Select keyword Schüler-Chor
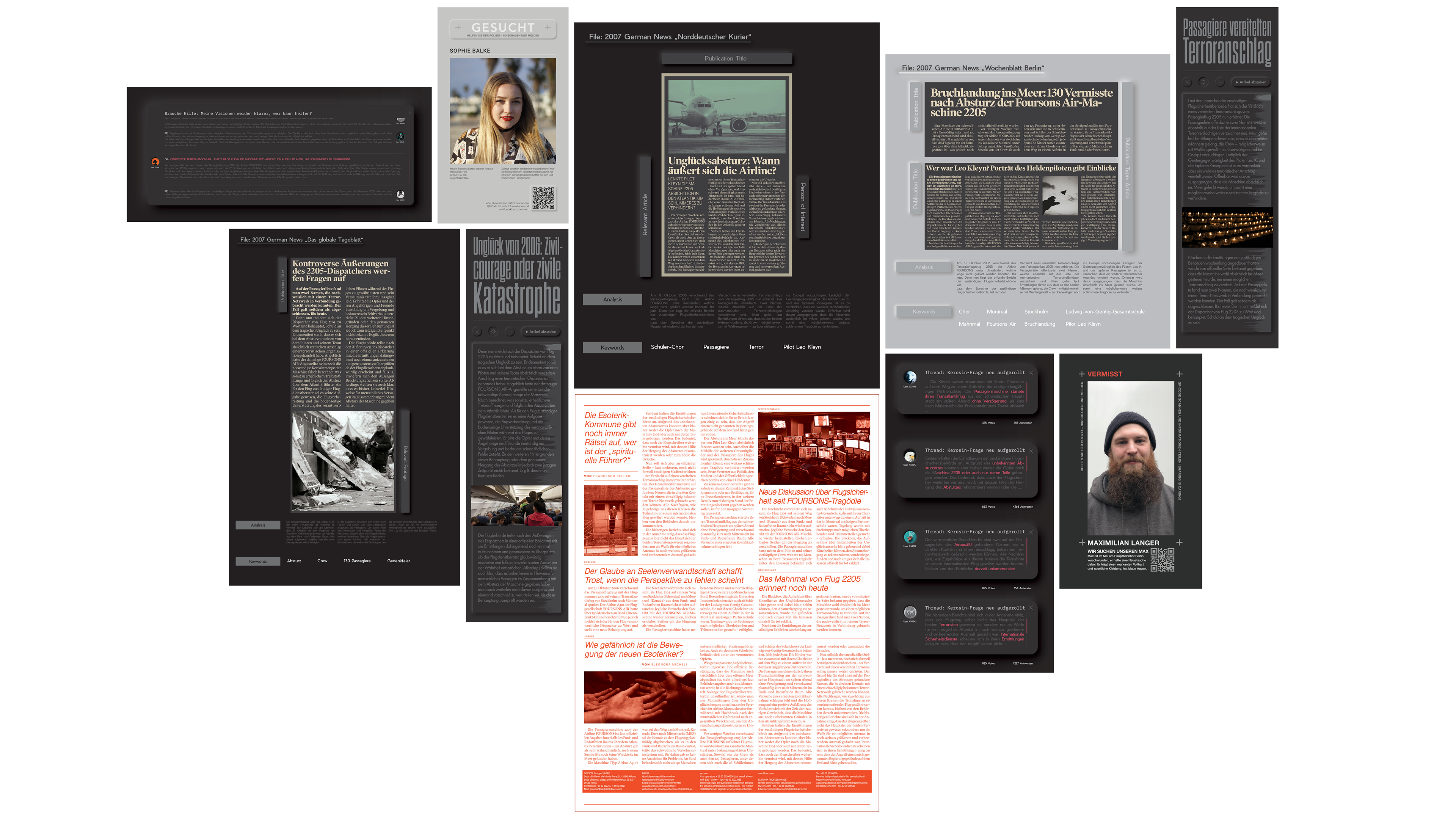Screen dimensions: 1456x819 point(667,347)
